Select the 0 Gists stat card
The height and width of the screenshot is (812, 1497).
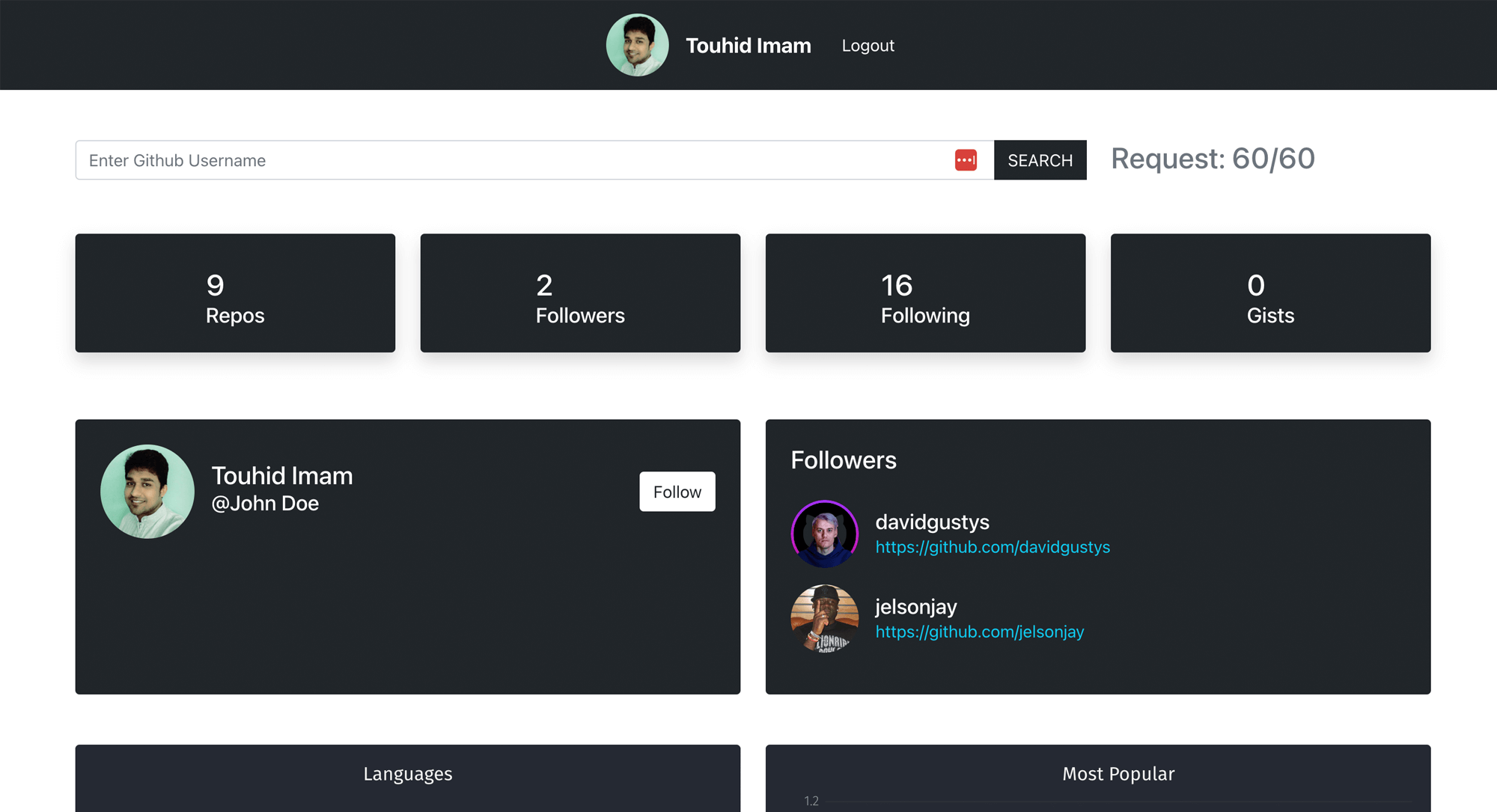tap(1270, 293)
